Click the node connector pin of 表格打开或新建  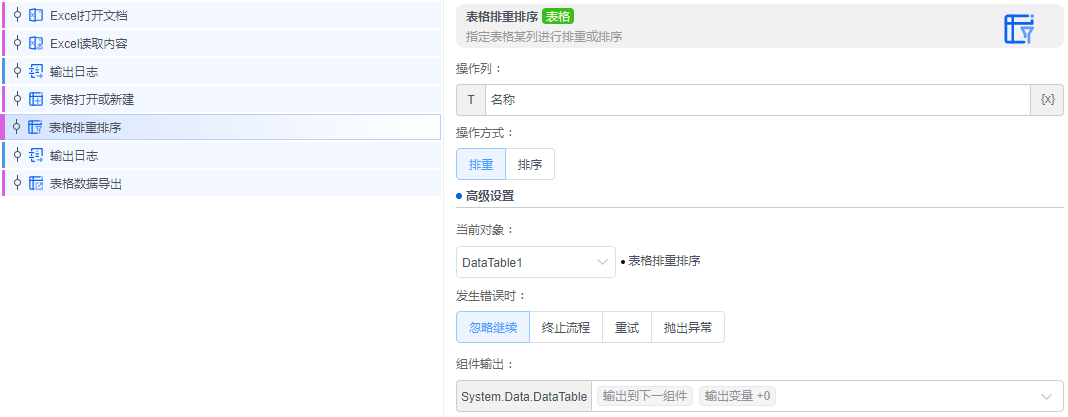point(18,99)
